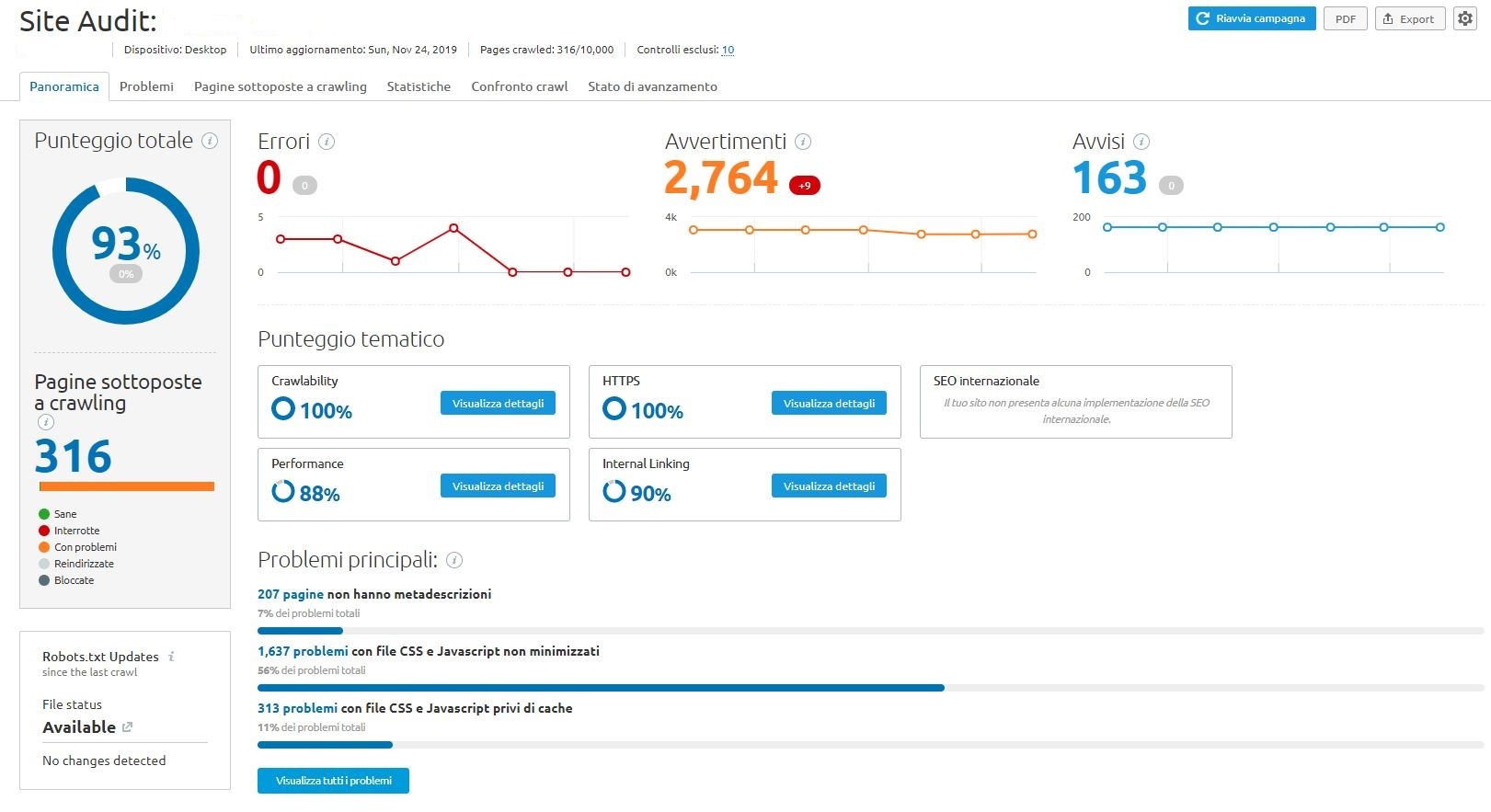Image resolution: width=1491 pixels, height=812 pixels.
Task: Click the gray 0 badge next to Avvisi
Action: tap(1171, 186)
